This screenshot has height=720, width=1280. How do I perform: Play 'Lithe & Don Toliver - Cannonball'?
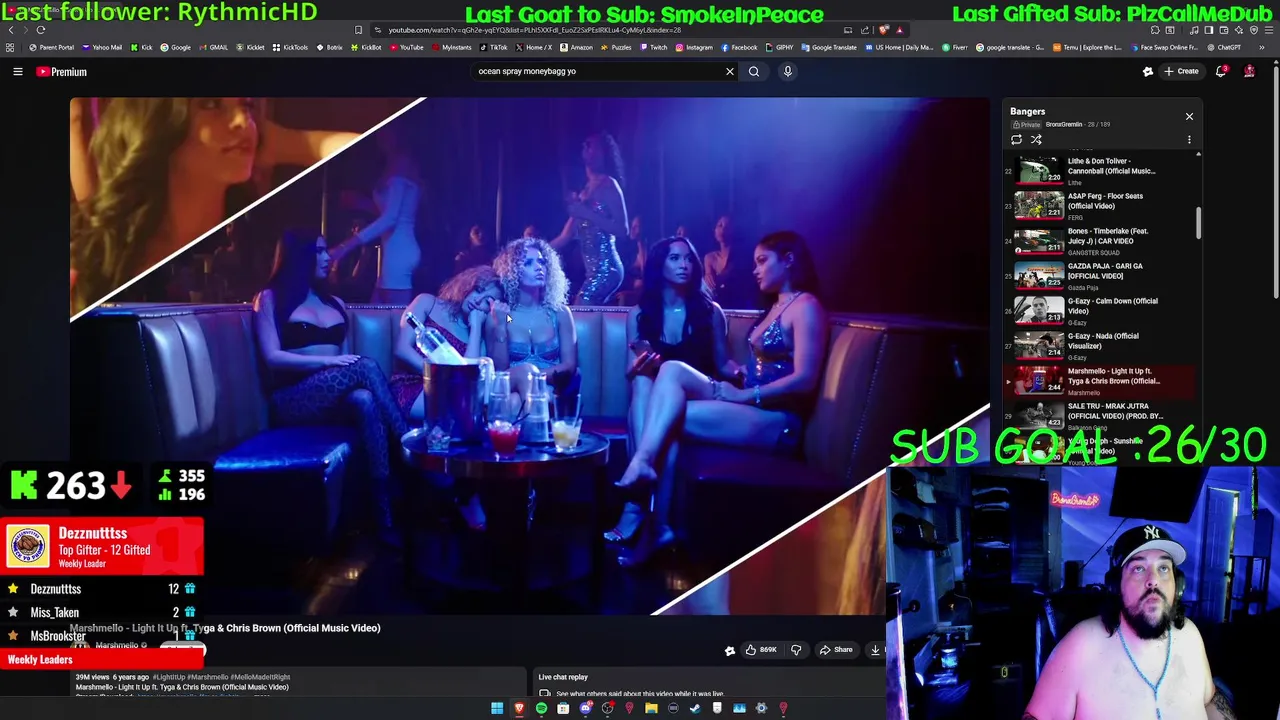click(1100, 170)
